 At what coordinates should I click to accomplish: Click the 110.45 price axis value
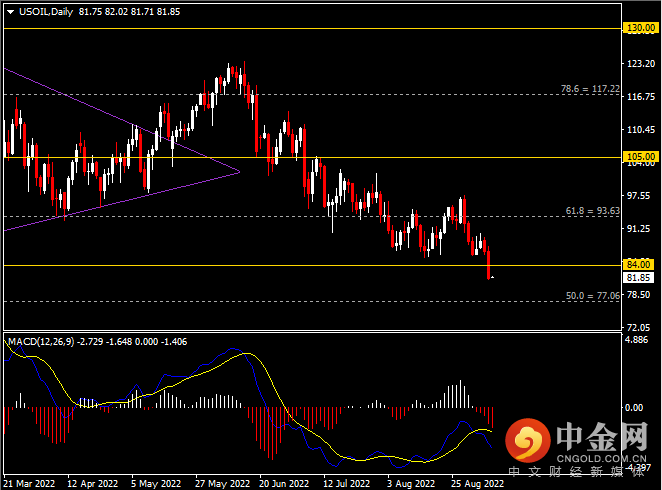(x=641, y=130)
